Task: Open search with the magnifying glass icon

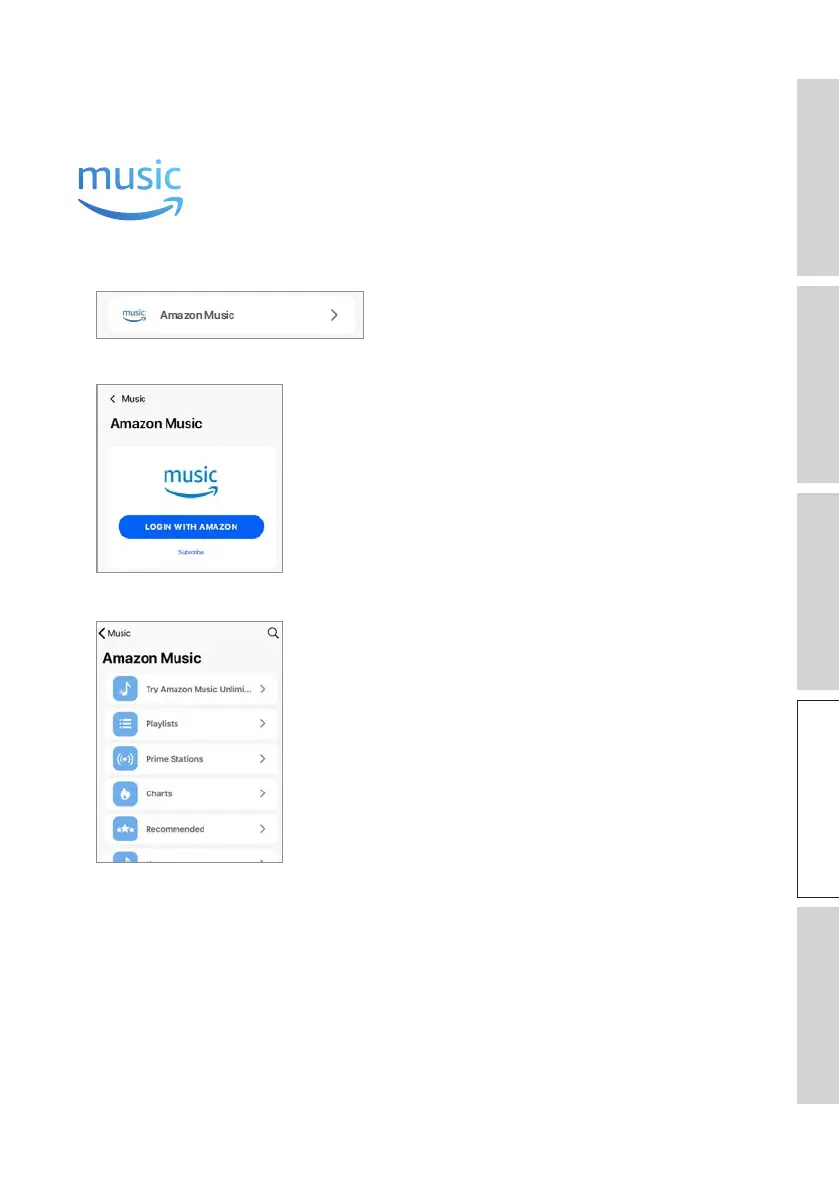Action: [x=273, y=633]
